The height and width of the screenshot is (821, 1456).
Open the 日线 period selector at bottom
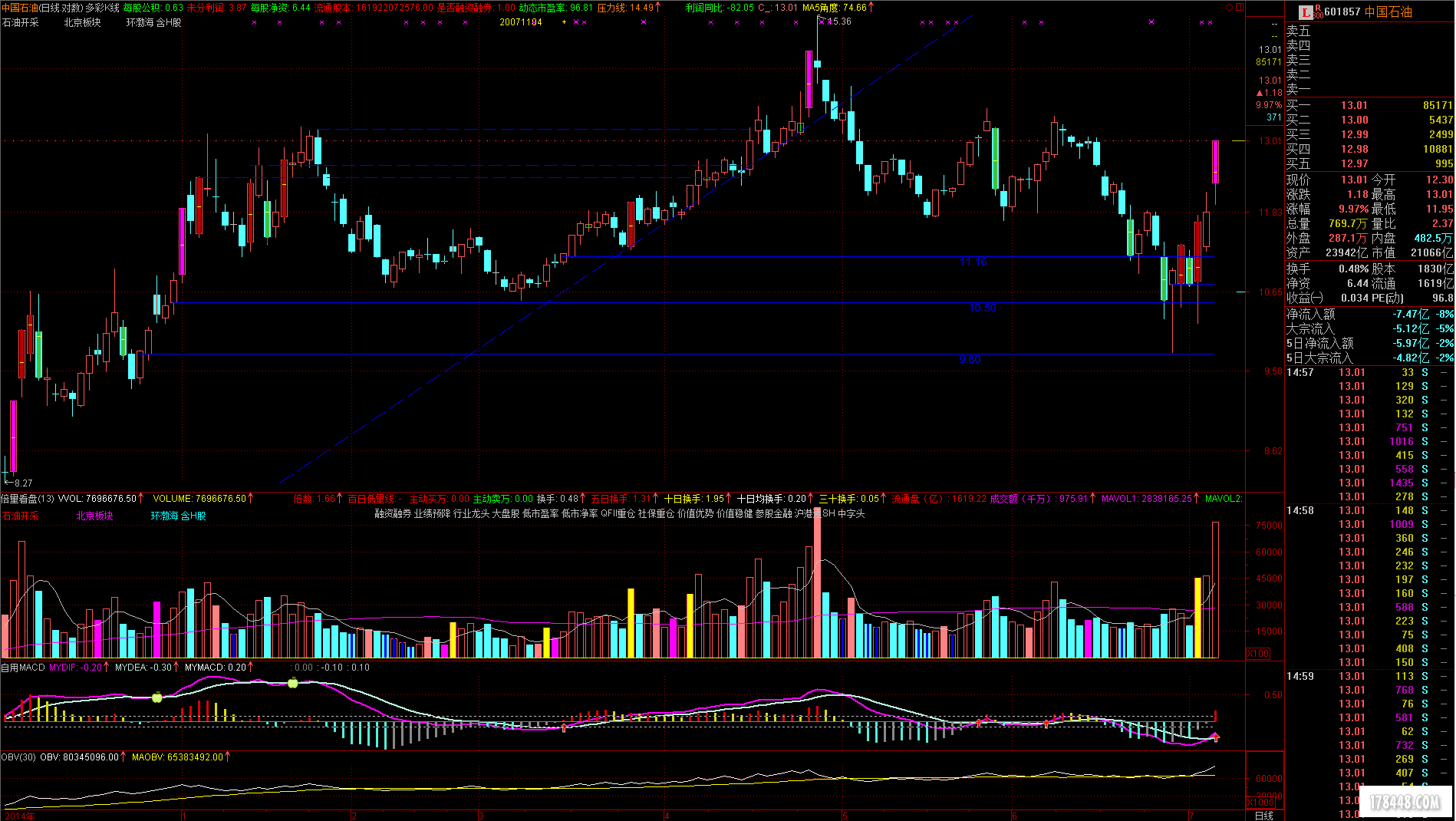[x=1263, y=815]
